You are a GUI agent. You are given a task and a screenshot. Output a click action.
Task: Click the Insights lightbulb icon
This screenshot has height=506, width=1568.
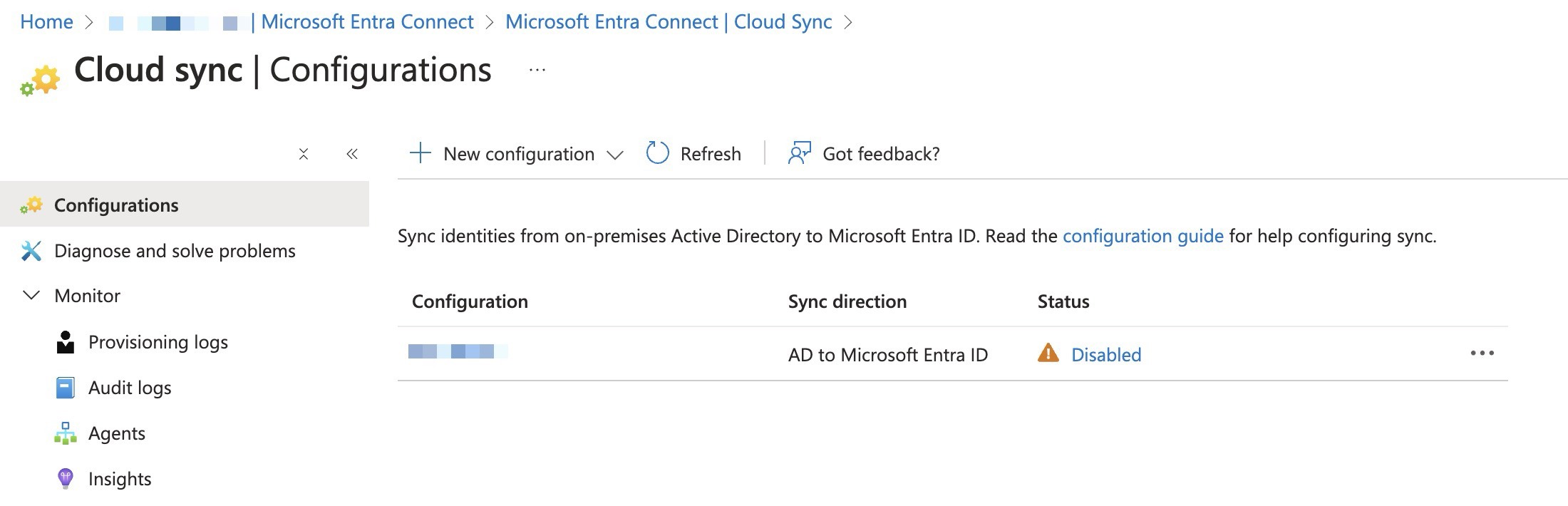(66, 478)
